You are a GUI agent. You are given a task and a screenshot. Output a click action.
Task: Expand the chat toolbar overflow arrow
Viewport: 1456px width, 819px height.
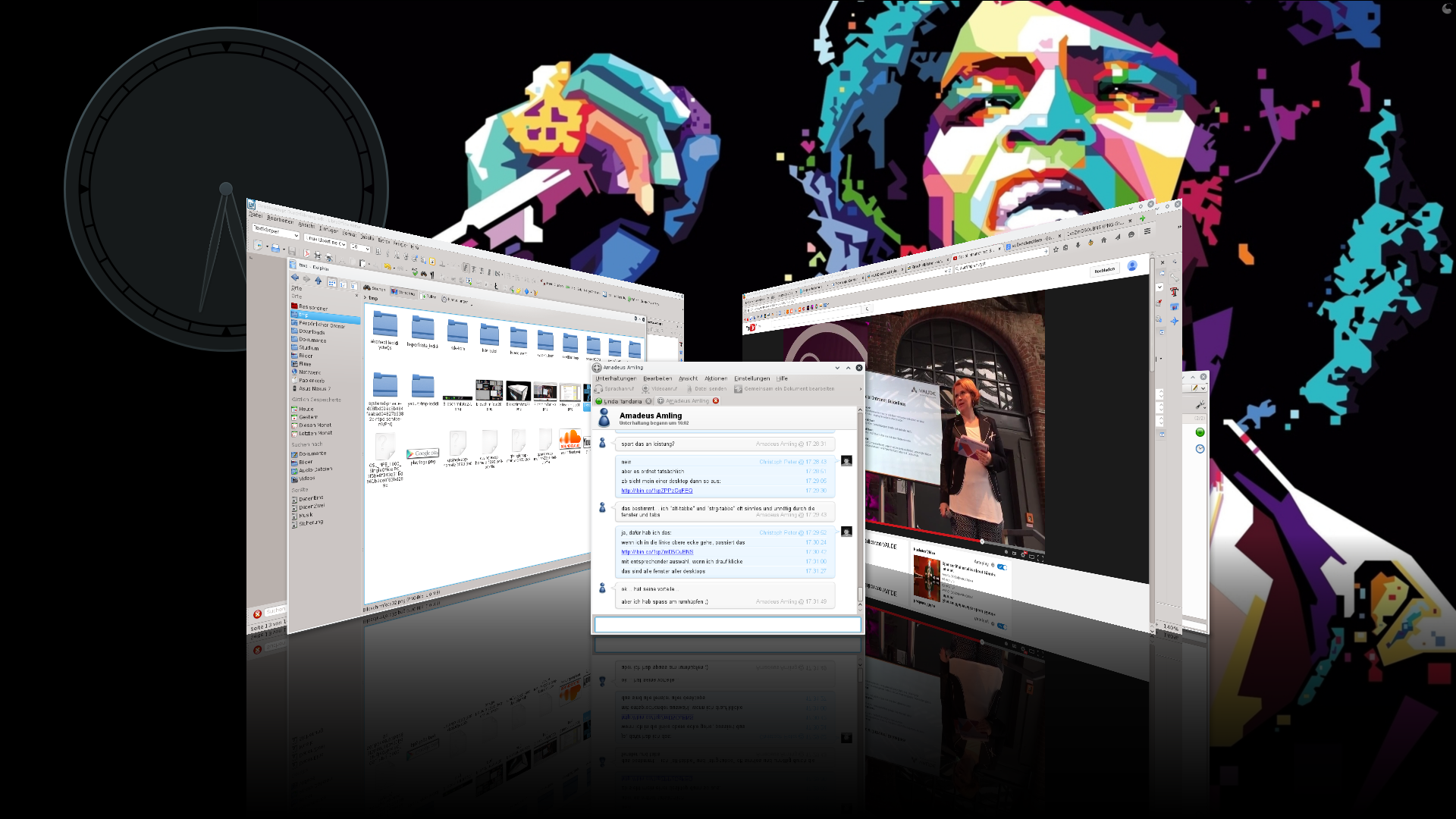pos(860,389)
